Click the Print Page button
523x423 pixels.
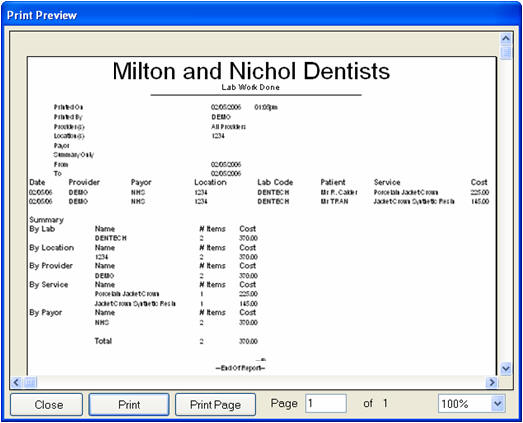(x=215, y=405)
